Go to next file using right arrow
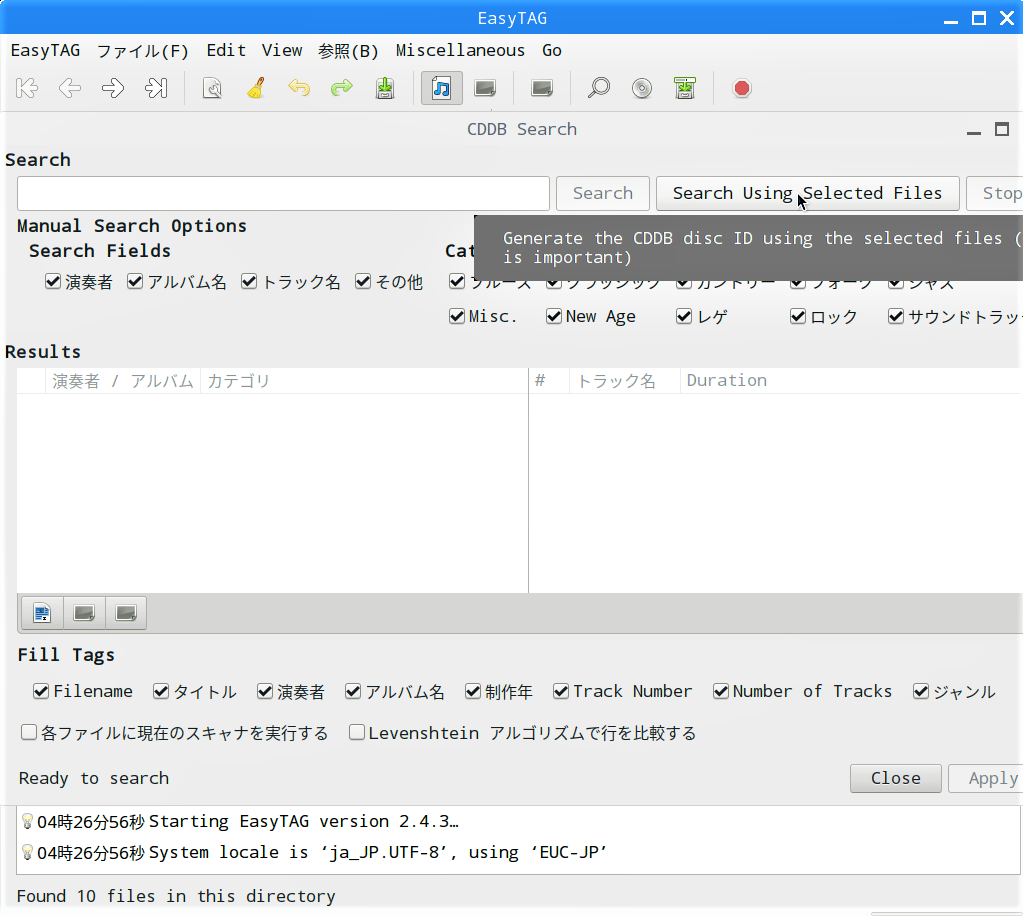 pos(113,88)
